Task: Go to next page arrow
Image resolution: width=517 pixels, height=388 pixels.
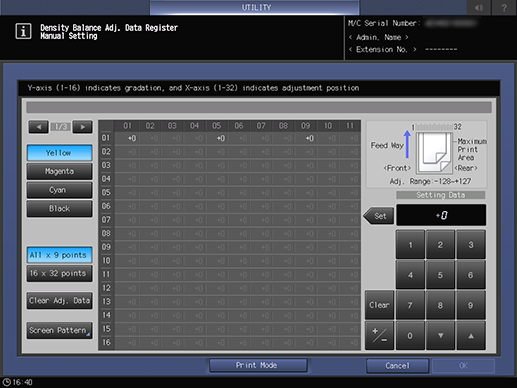Action: click(x=83, y=127)
